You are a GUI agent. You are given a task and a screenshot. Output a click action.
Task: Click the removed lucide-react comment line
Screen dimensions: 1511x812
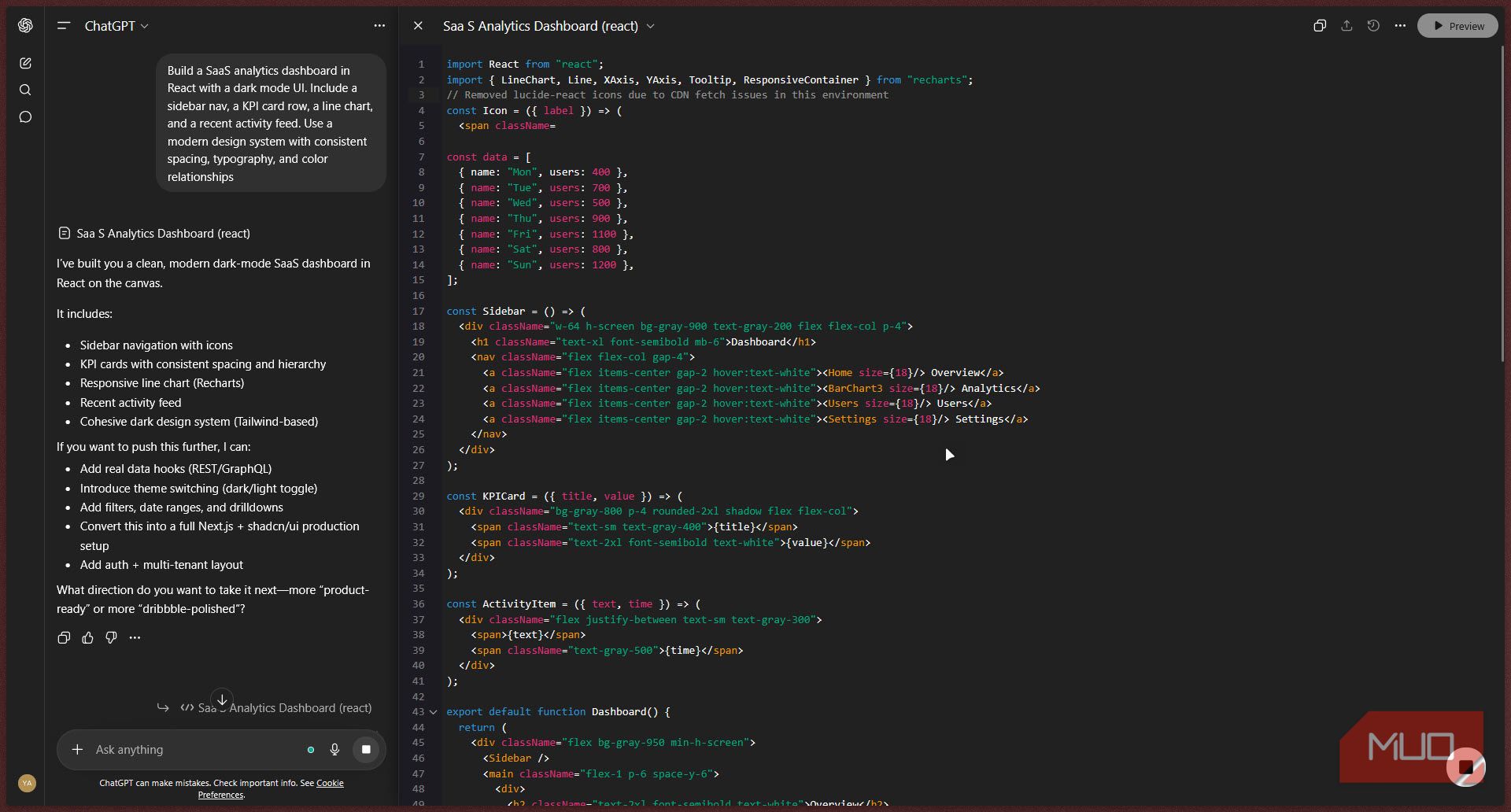click(x=667, y=95)
